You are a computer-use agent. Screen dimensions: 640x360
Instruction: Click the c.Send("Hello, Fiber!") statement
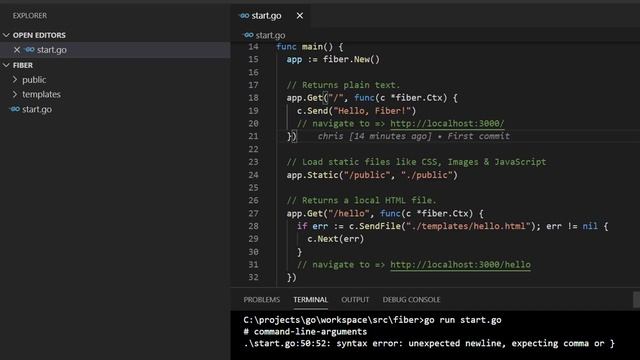pos(356,111)
